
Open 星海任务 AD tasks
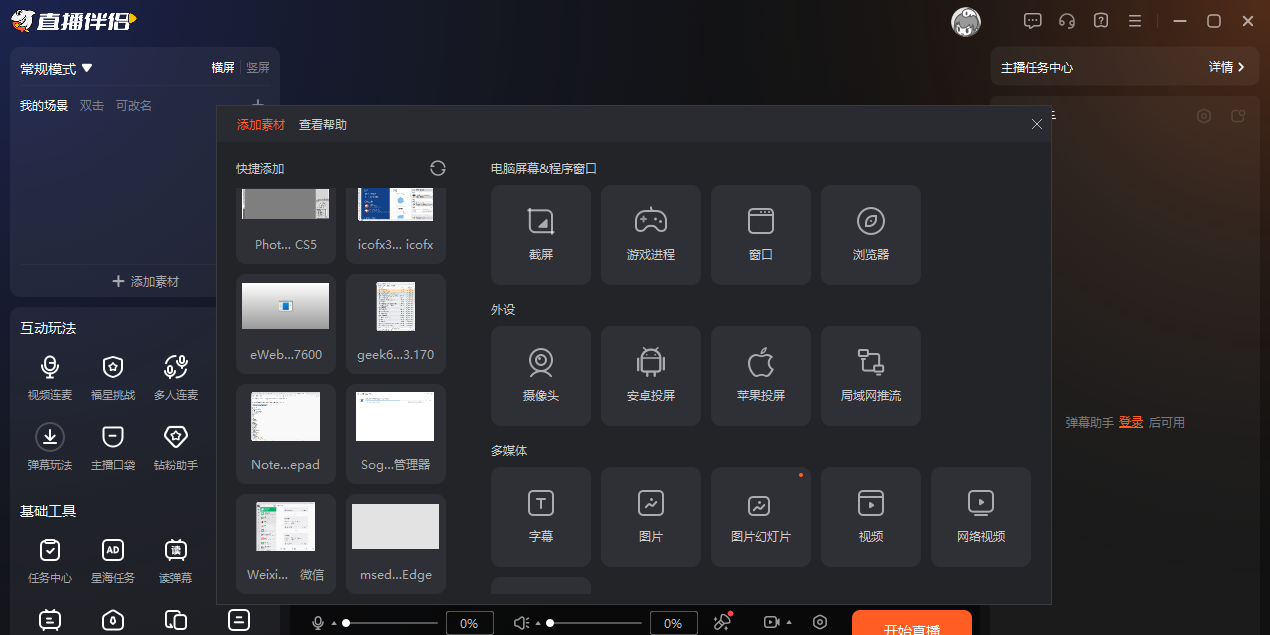click(113, 561)
